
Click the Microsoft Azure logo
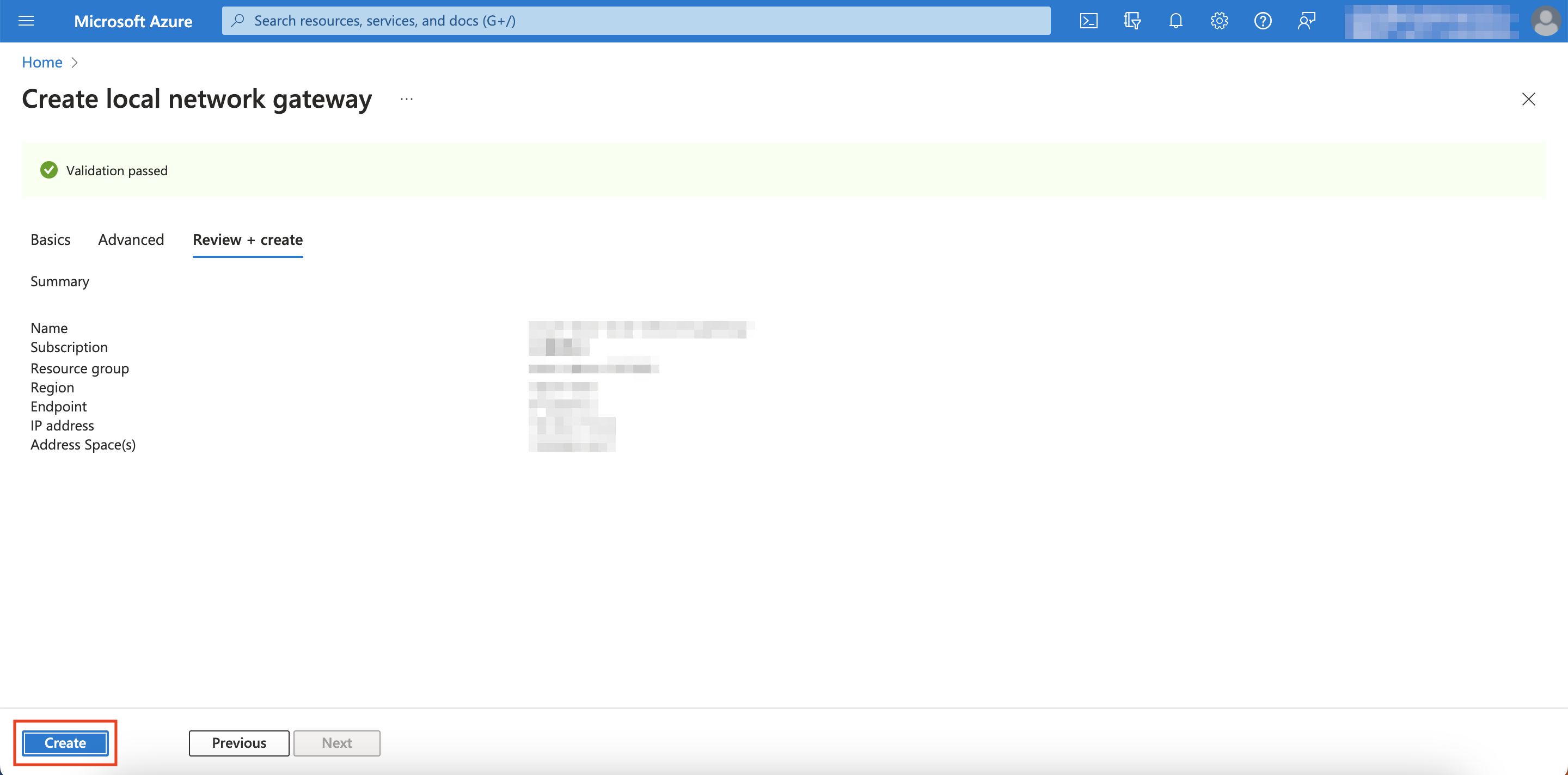click(x=133, y=20)
